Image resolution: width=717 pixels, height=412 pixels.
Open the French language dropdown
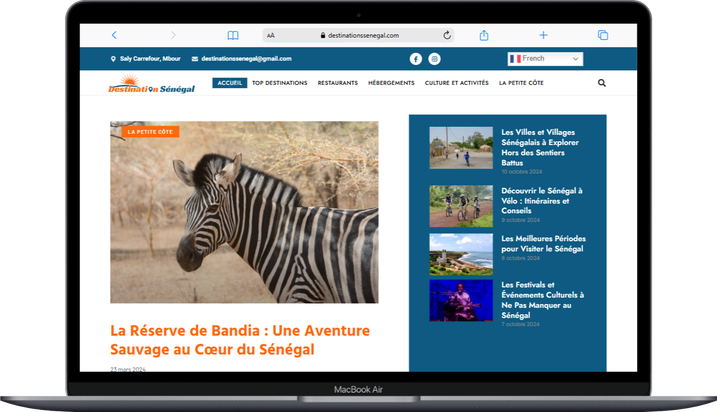point(545,59)
